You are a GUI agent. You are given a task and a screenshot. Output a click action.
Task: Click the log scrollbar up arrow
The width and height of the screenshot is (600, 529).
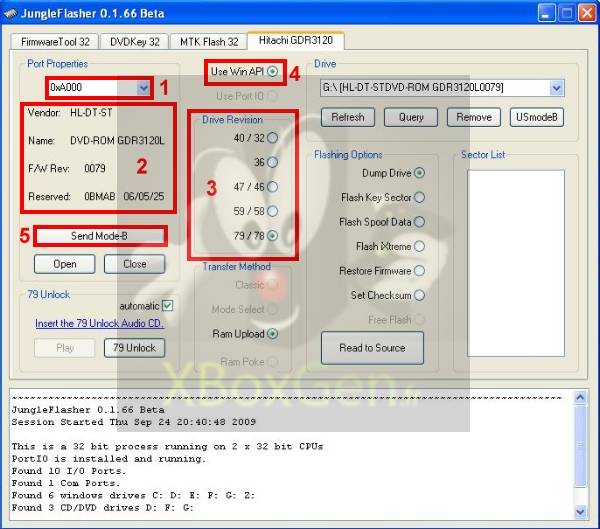coord(580,398)
